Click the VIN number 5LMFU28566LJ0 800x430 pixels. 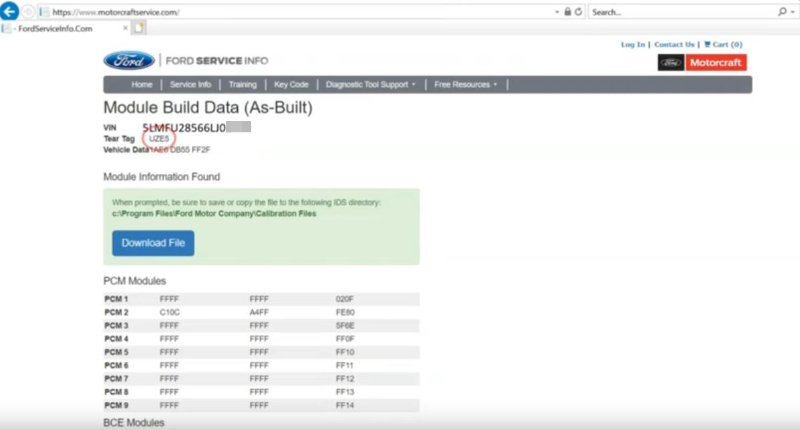tap(184, 128)
